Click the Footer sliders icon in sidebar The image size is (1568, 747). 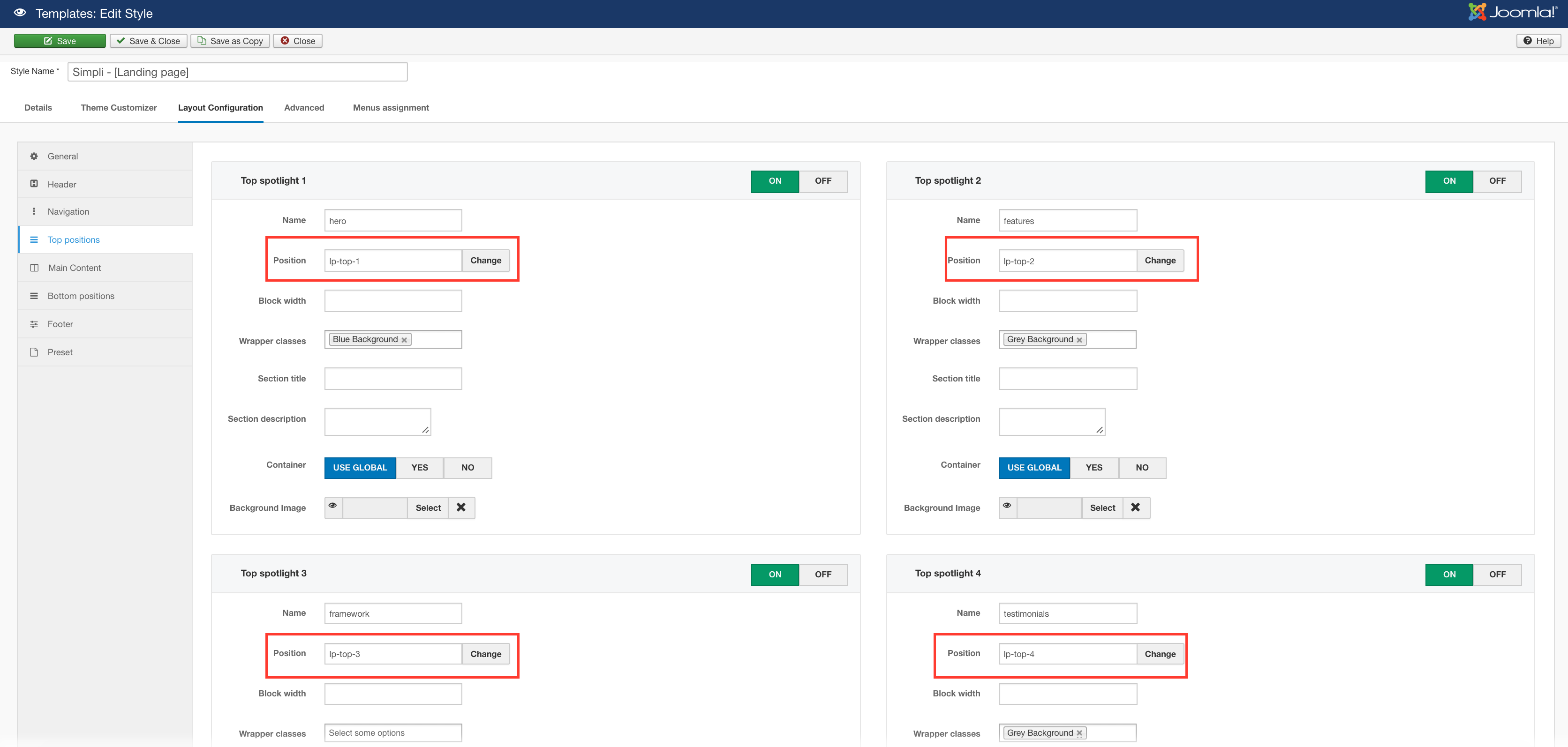34,324
